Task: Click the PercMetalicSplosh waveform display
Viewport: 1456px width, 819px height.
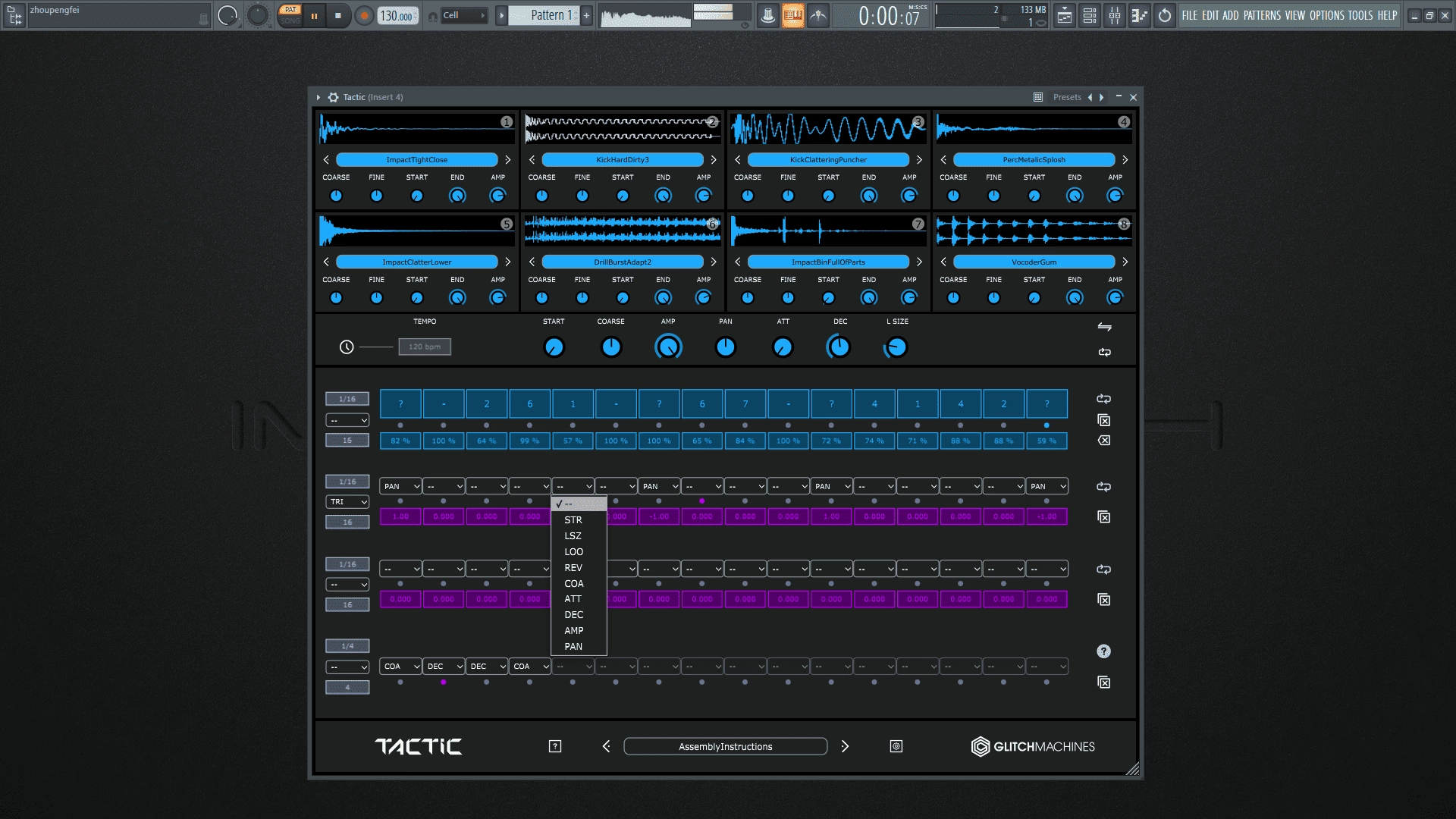Action: click(1034, 129)
